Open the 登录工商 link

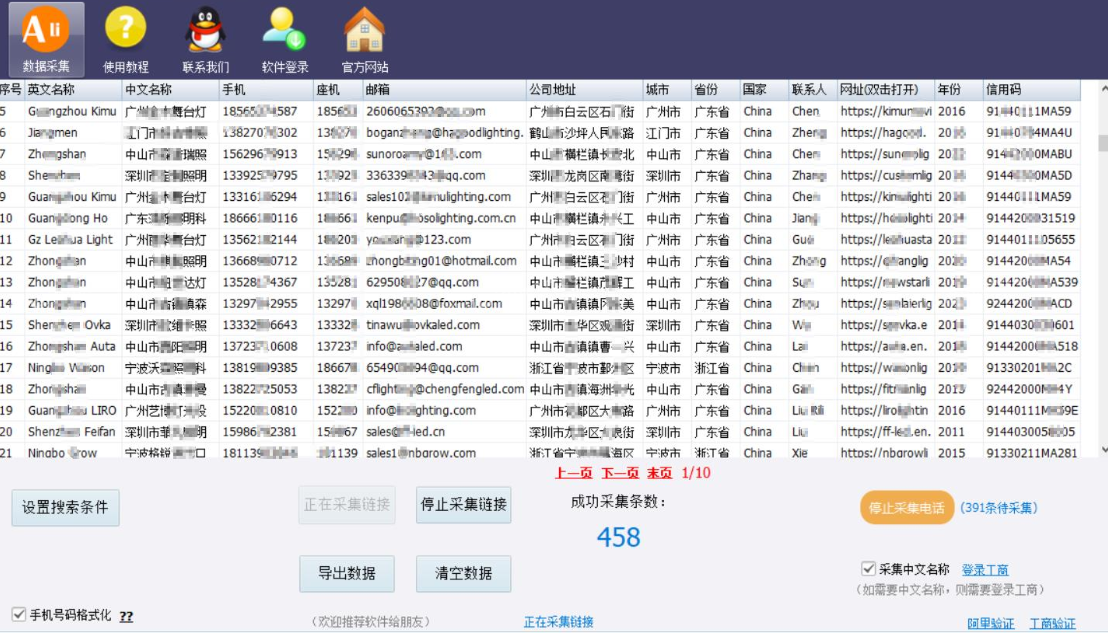point(984,570)
